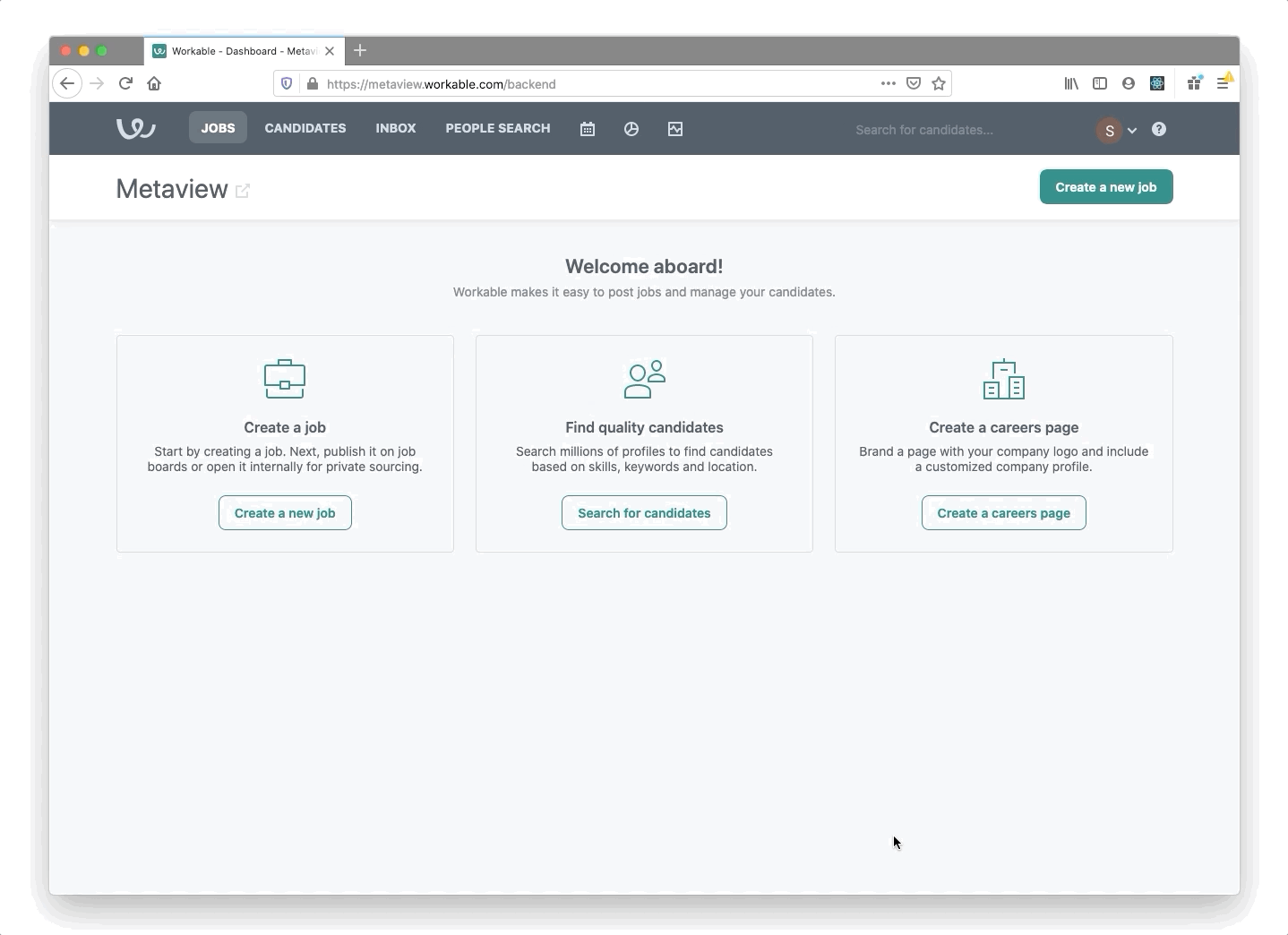Open the browser library icon
Image resolution: width=1288 pixels, height=935 pixels.
pos(1071,83)
